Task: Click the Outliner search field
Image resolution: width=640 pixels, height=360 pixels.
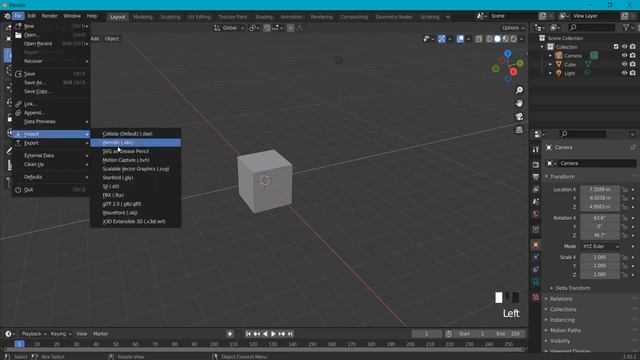Action: (591, 27)
